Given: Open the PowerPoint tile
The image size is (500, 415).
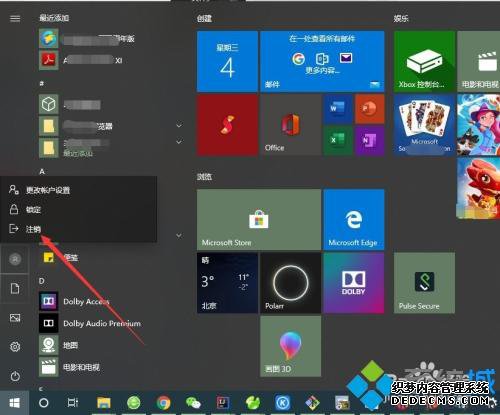Looking at the screenshot, I should tap(370, 109).
